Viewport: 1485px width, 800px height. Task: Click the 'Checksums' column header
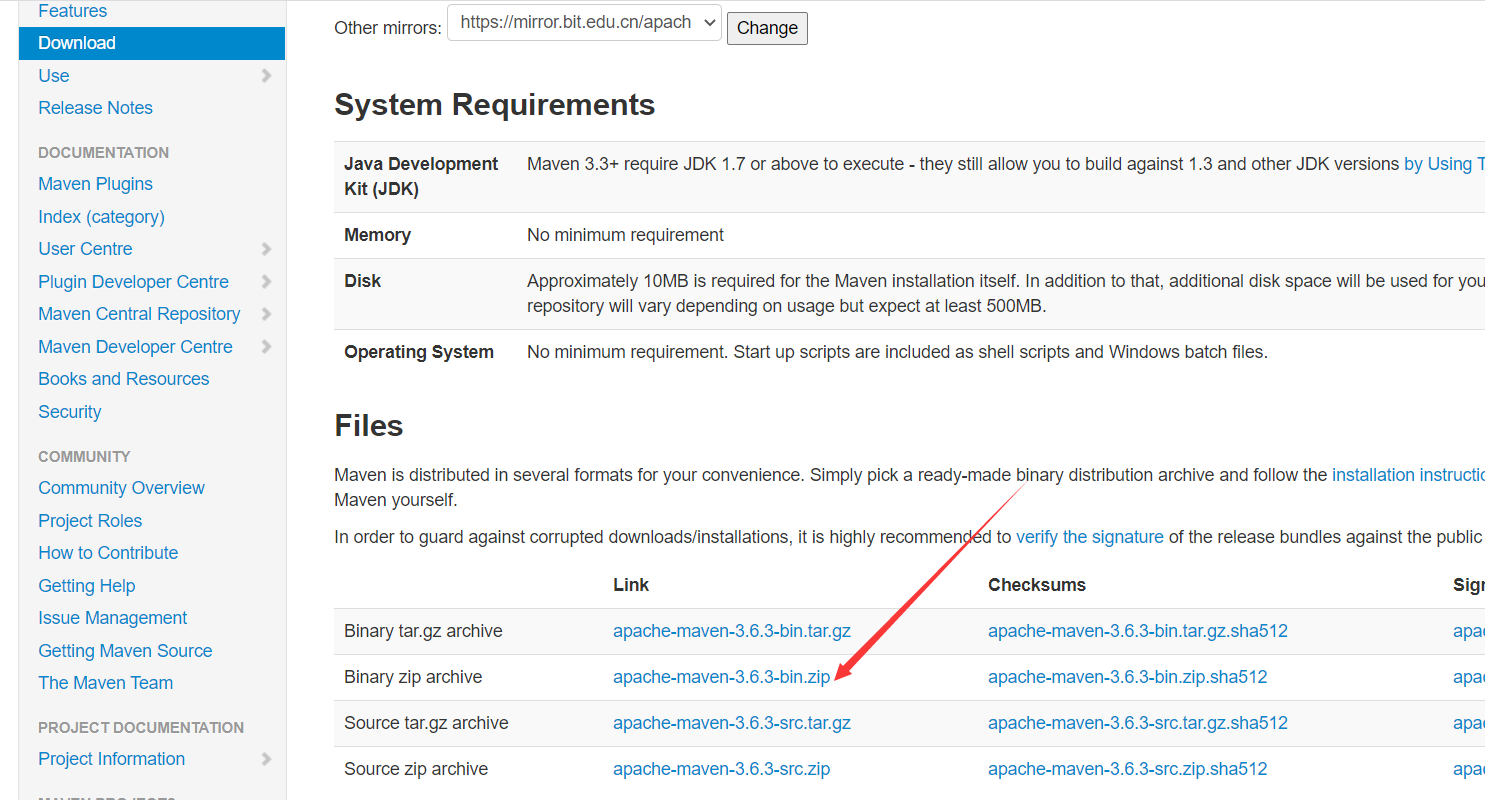click(x=1037, y=585)
